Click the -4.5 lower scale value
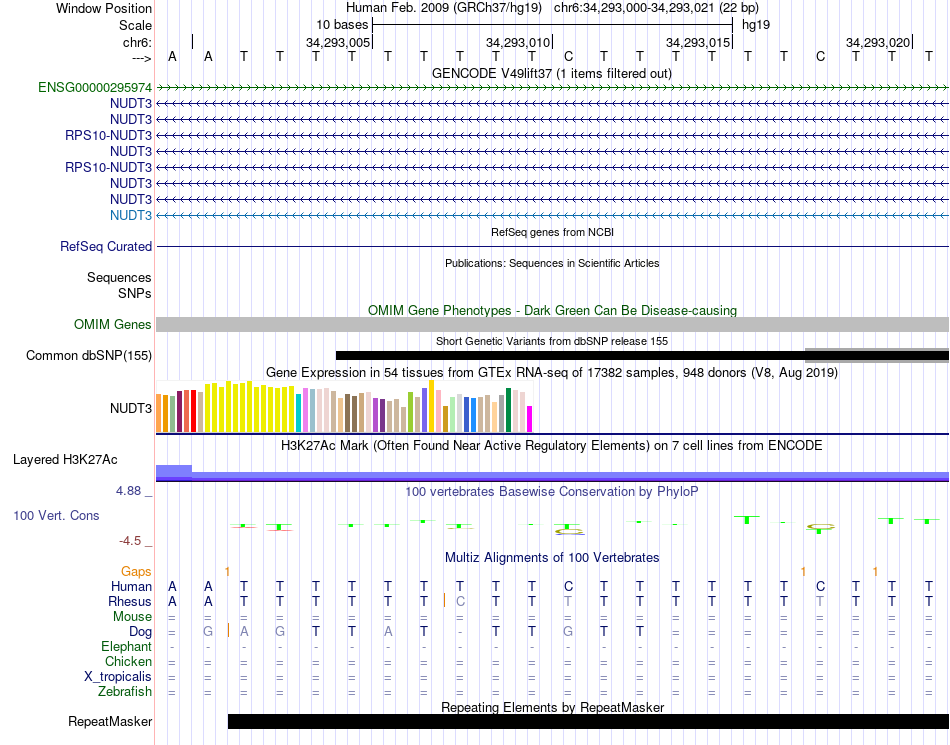 (130, 541)
